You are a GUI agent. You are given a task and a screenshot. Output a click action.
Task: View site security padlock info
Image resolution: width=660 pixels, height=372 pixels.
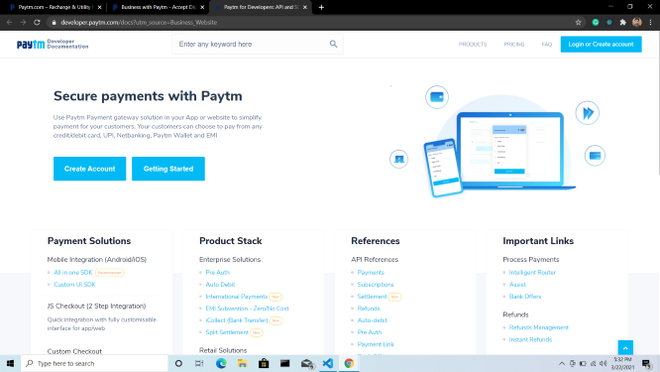pyautogui.click(x=54, y=22)
